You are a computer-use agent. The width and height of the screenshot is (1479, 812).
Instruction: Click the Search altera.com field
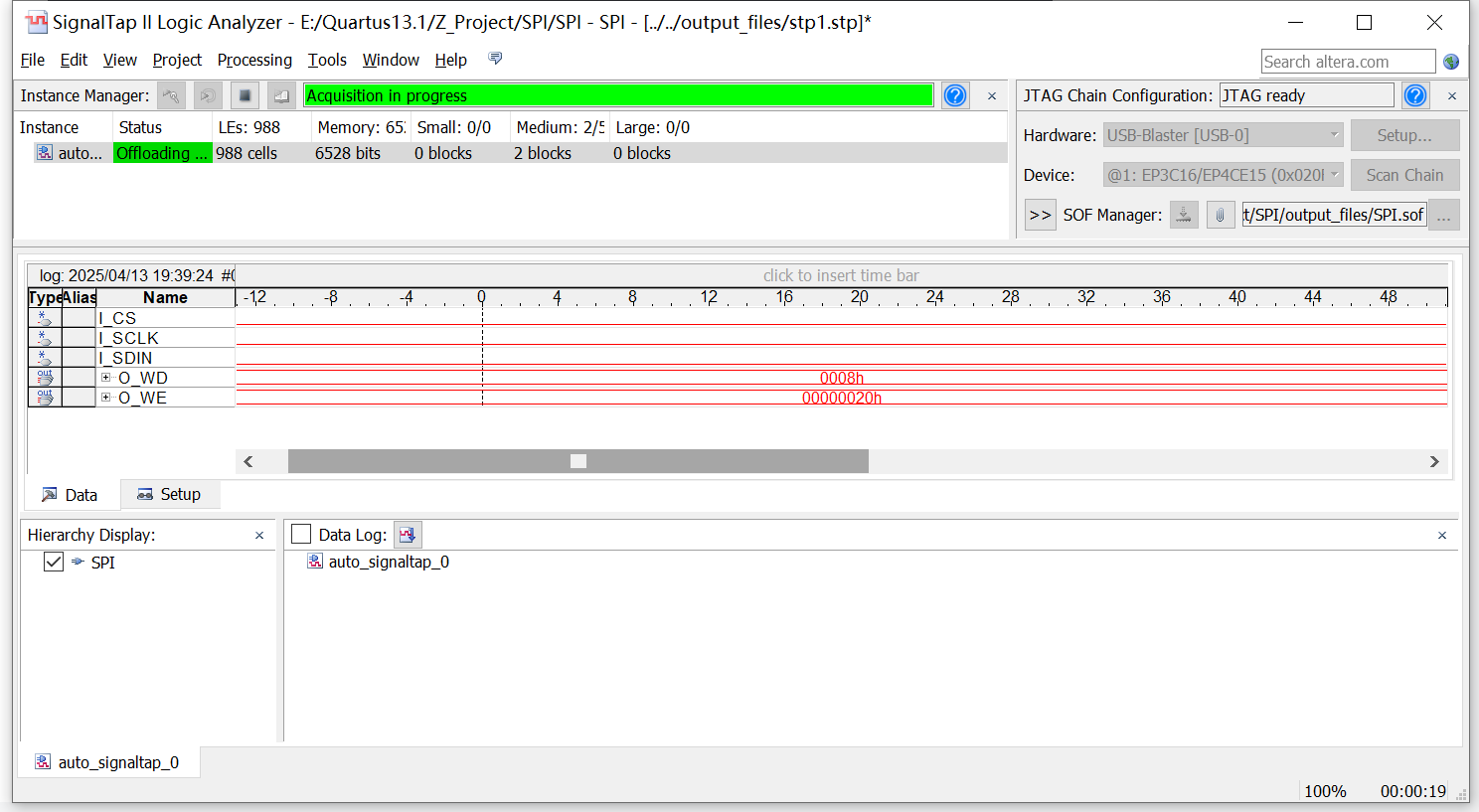coord(1348,62)
